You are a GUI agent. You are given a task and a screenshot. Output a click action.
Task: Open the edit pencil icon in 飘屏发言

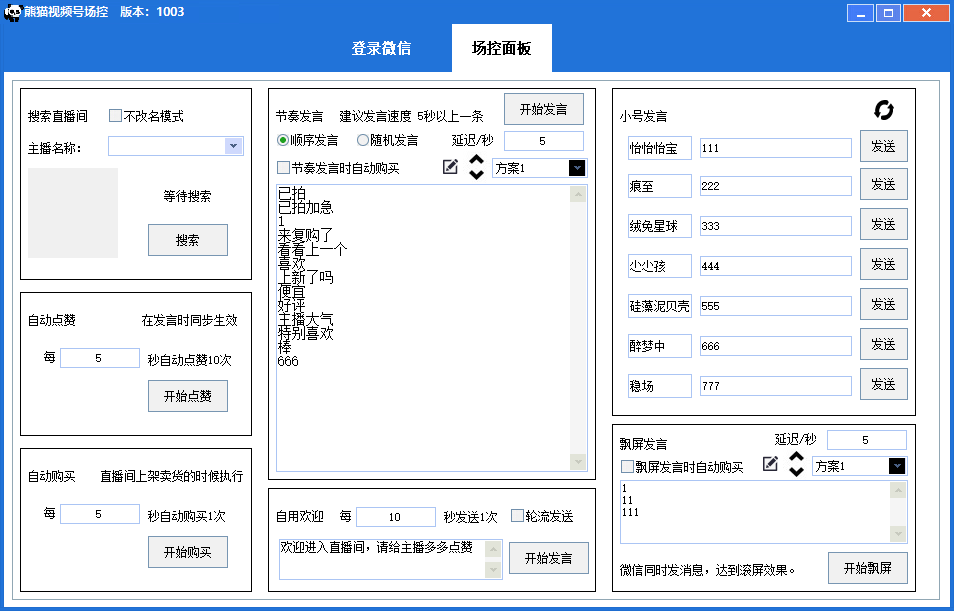pyautogui.click(x=770, y=464)
